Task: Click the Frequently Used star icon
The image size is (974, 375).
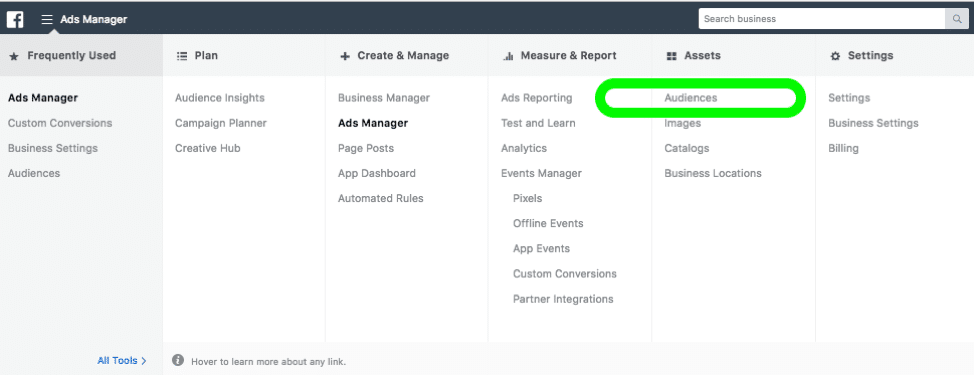Action: pyautogui.click(x=14, y=56)
